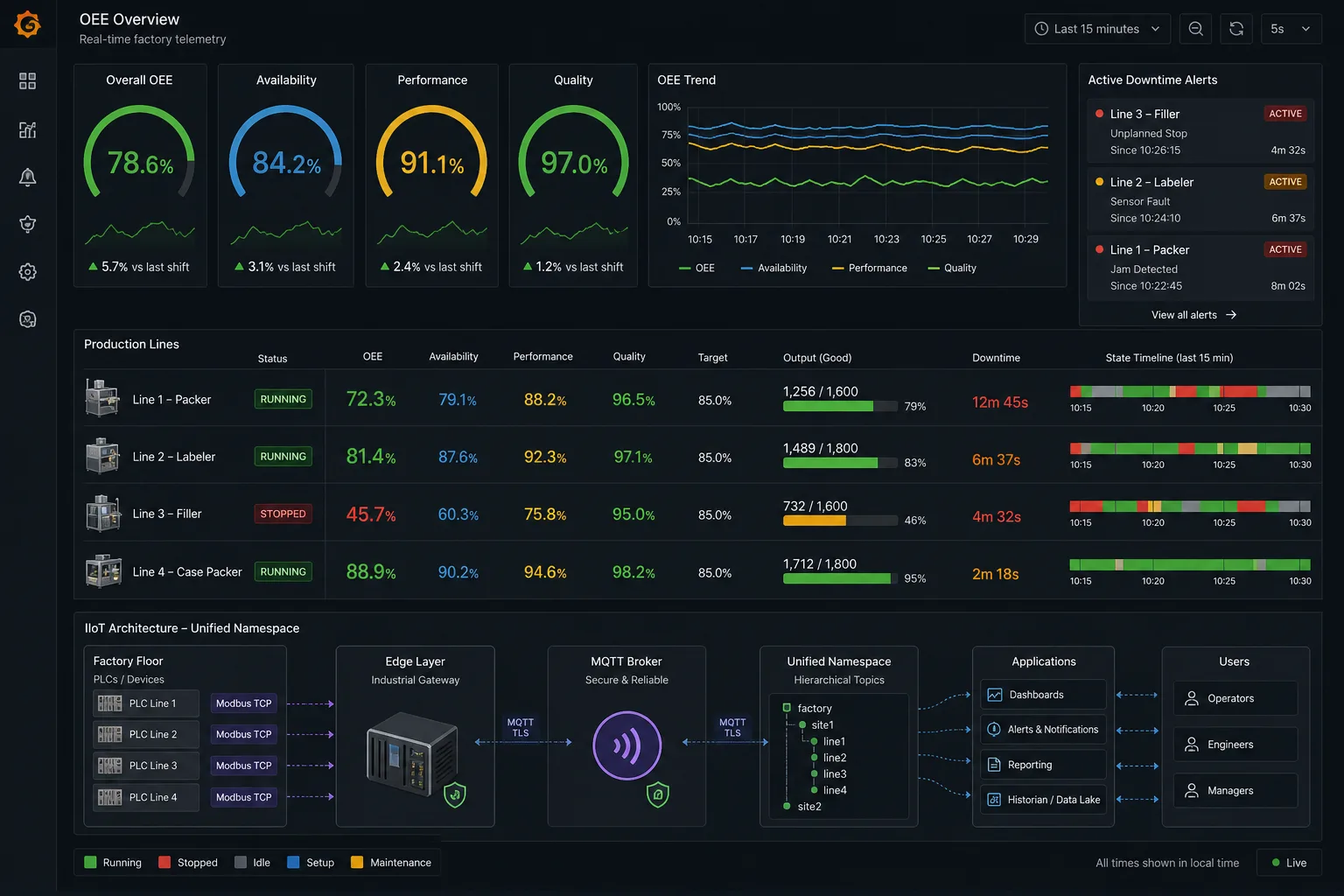Click the Operators user icon
The height and width of the screenshot is (896, 1344).
pos(1192,698)
